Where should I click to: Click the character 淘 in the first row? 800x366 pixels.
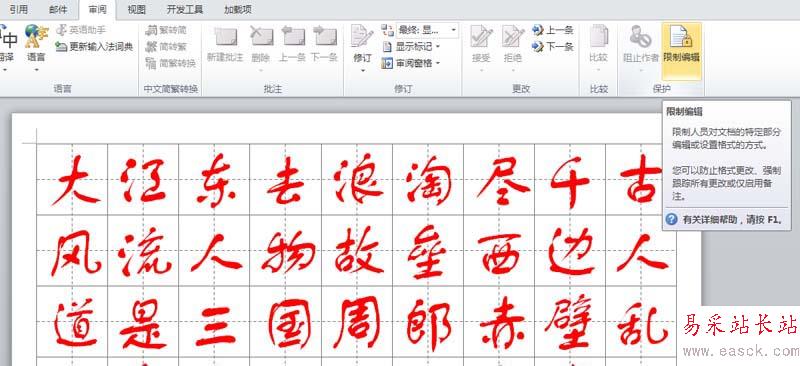click(430, 180)
